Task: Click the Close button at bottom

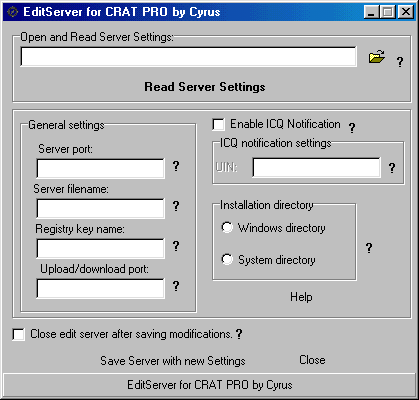Action: point(312,360)
